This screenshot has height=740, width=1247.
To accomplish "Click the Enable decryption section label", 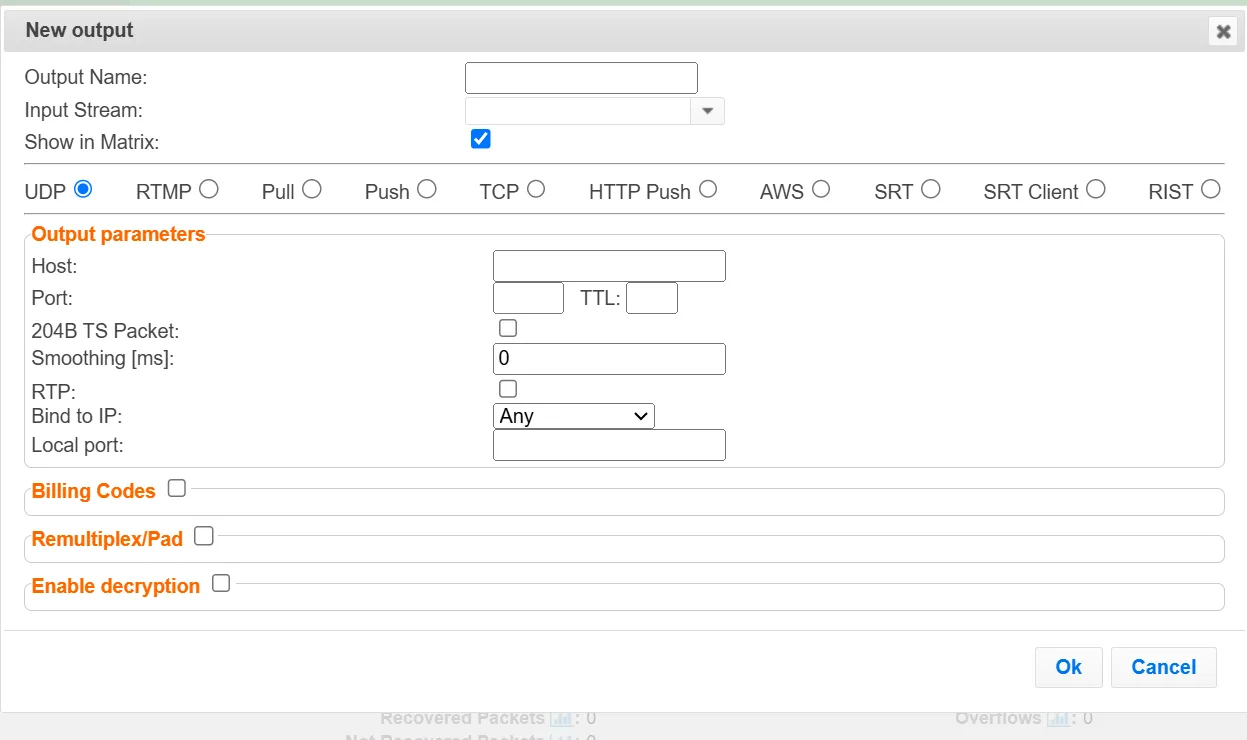I will (x=116, y=586).
